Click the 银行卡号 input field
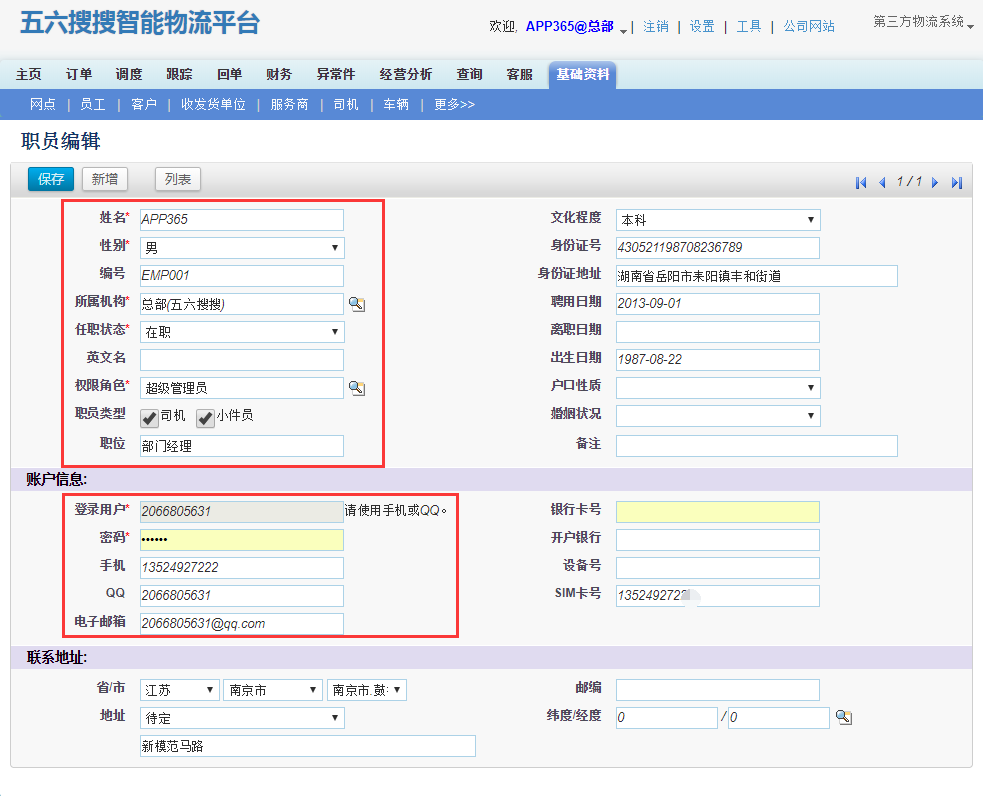Image resolution: width=983 pixels, height=796 pixels. [717, 512]
